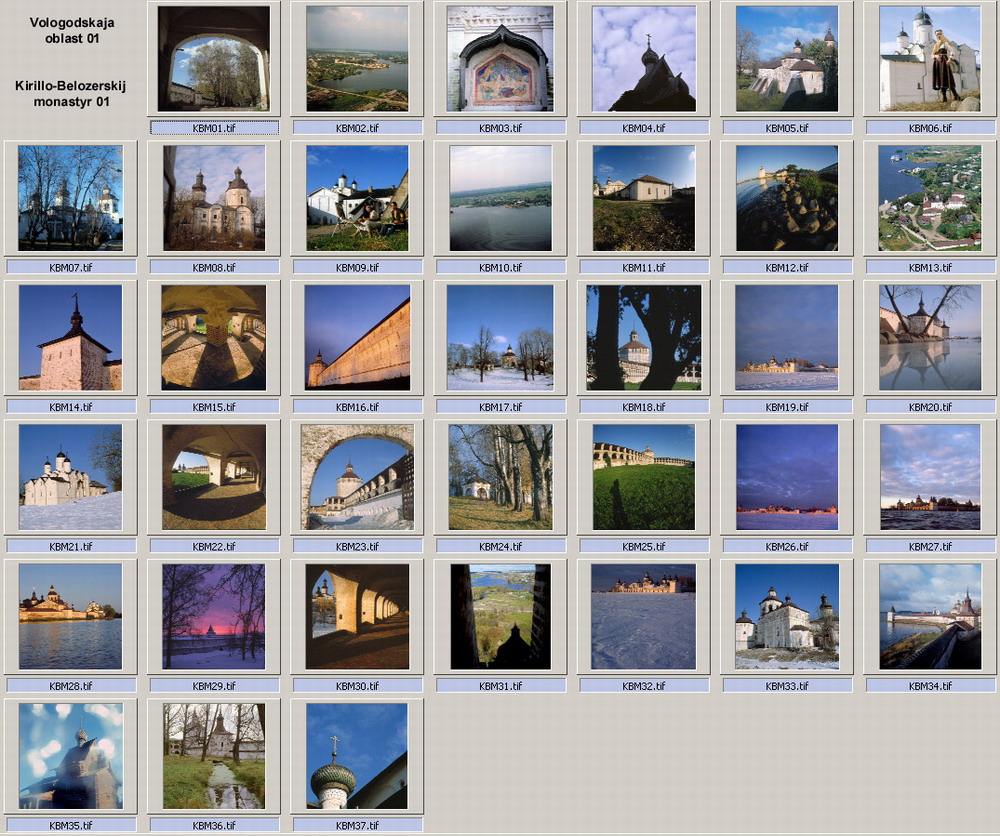Select the KBM10.tif misty lake thumbnail
Image resolution: width=1000 pixels, height=836 pixels.
pyautogui.click(x=501, y=198)
